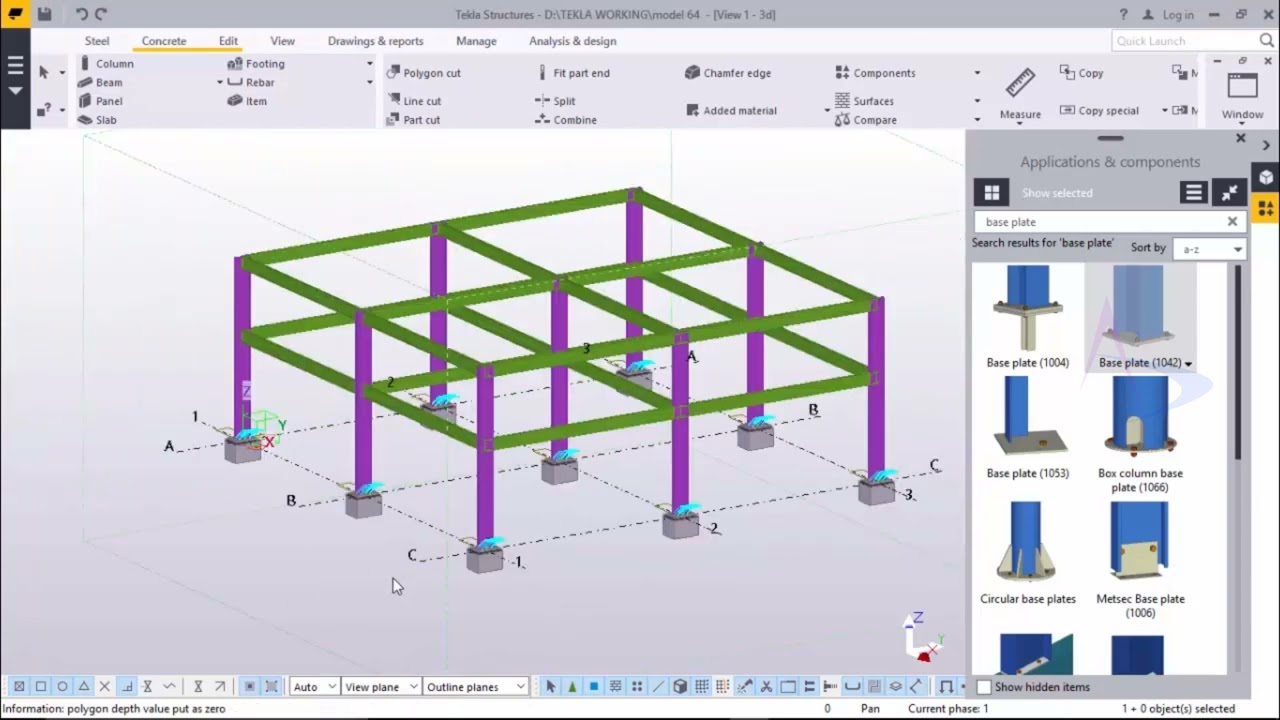1280x720 pixels.
Task: Click the Compare command
Action: click(866, 120)
